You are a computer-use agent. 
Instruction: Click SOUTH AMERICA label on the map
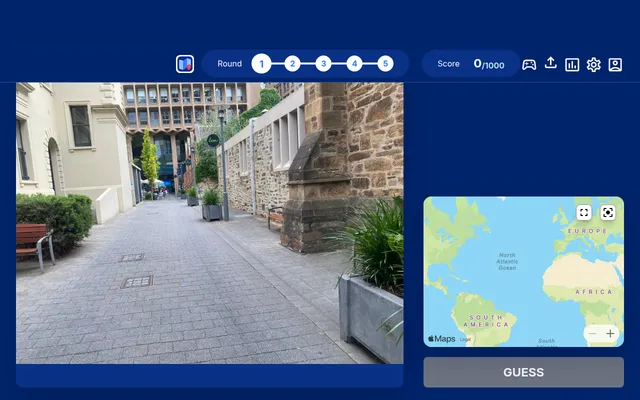[x=486, y=321]
